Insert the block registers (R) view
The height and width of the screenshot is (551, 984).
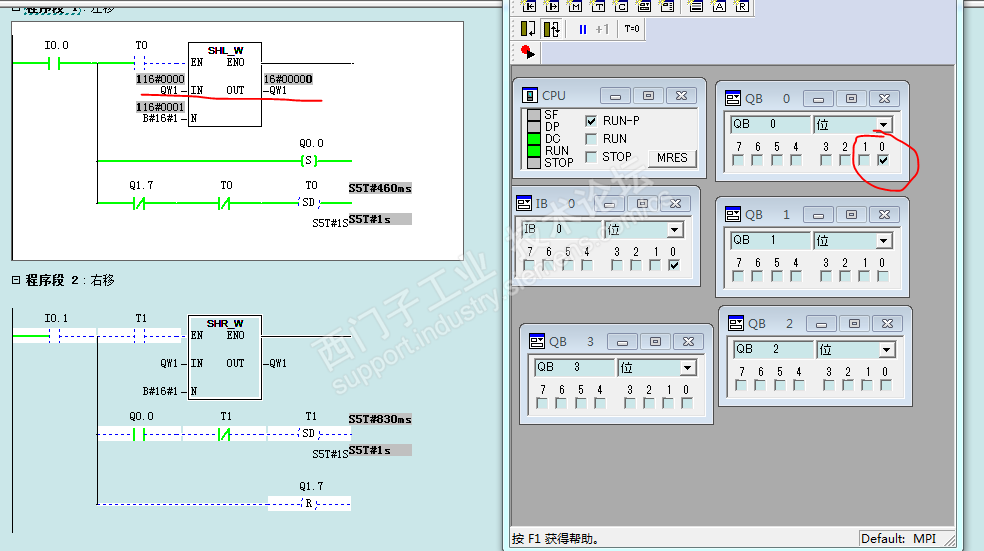coord(742,6)
